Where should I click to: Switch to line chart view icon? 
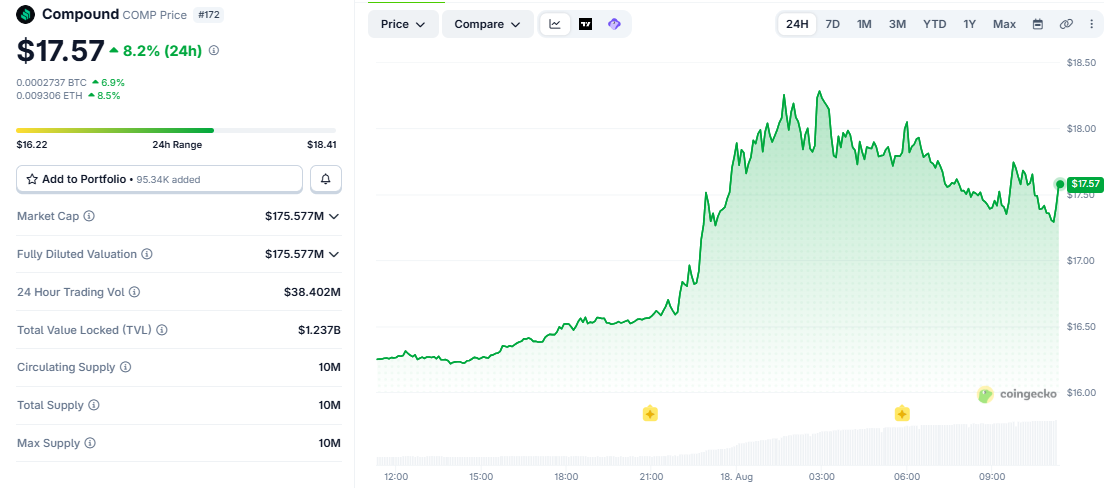(x=555, y=24)
